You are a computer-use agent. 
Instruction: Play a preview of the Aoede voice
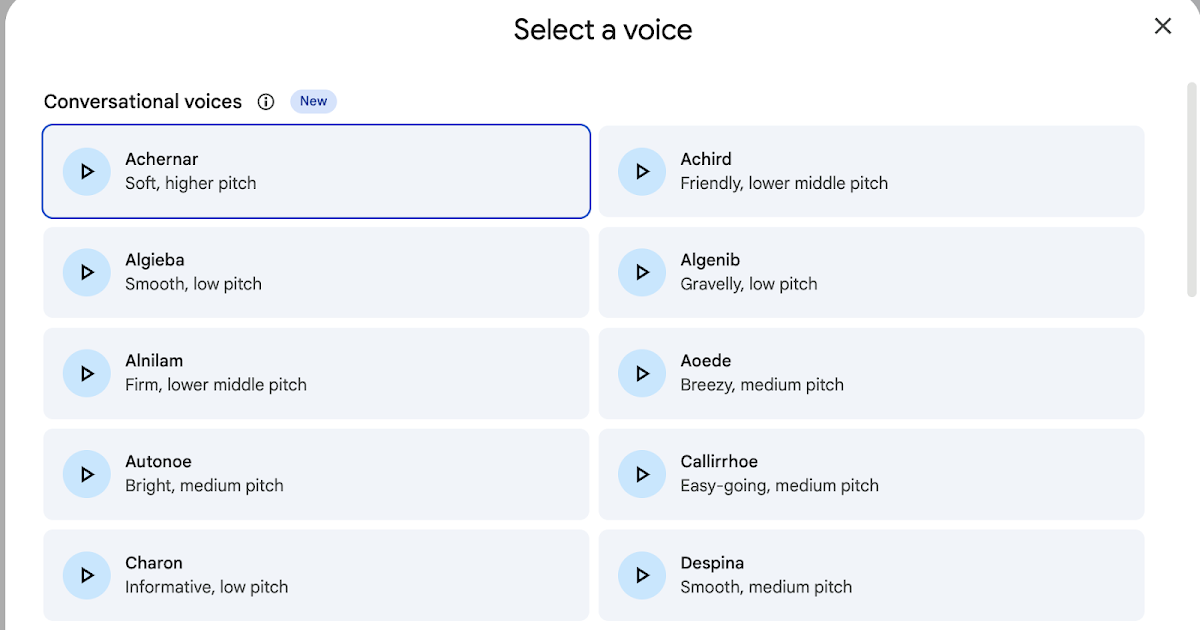641,373
